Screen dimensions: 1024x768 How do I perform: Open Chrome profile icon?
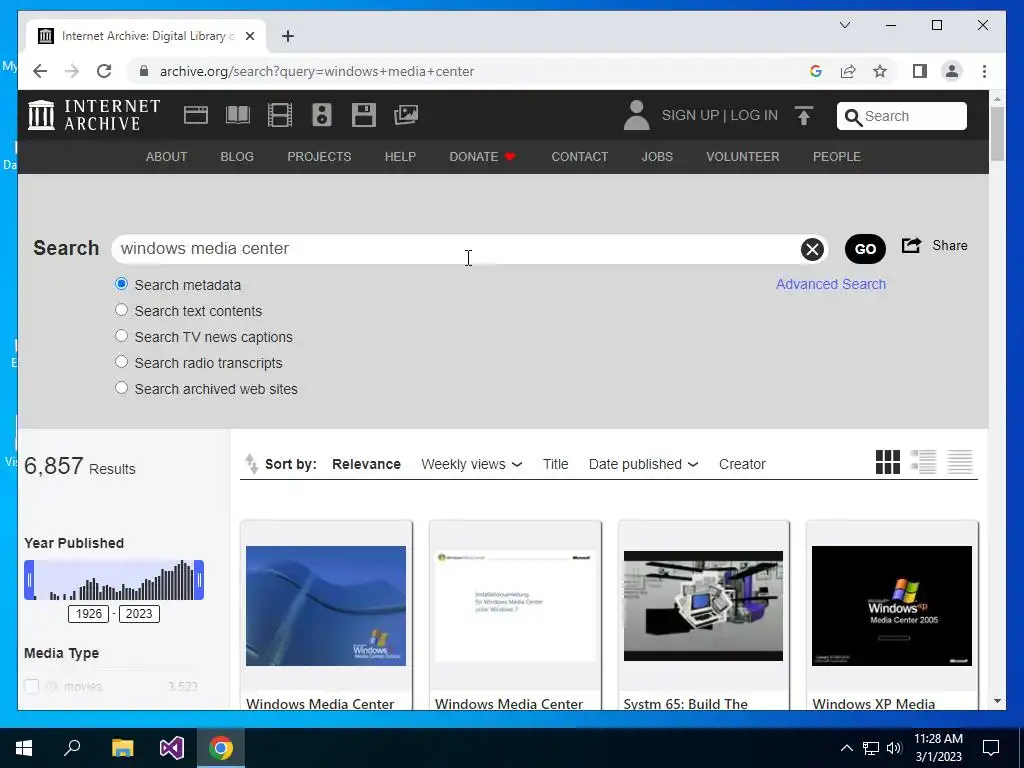952,71
